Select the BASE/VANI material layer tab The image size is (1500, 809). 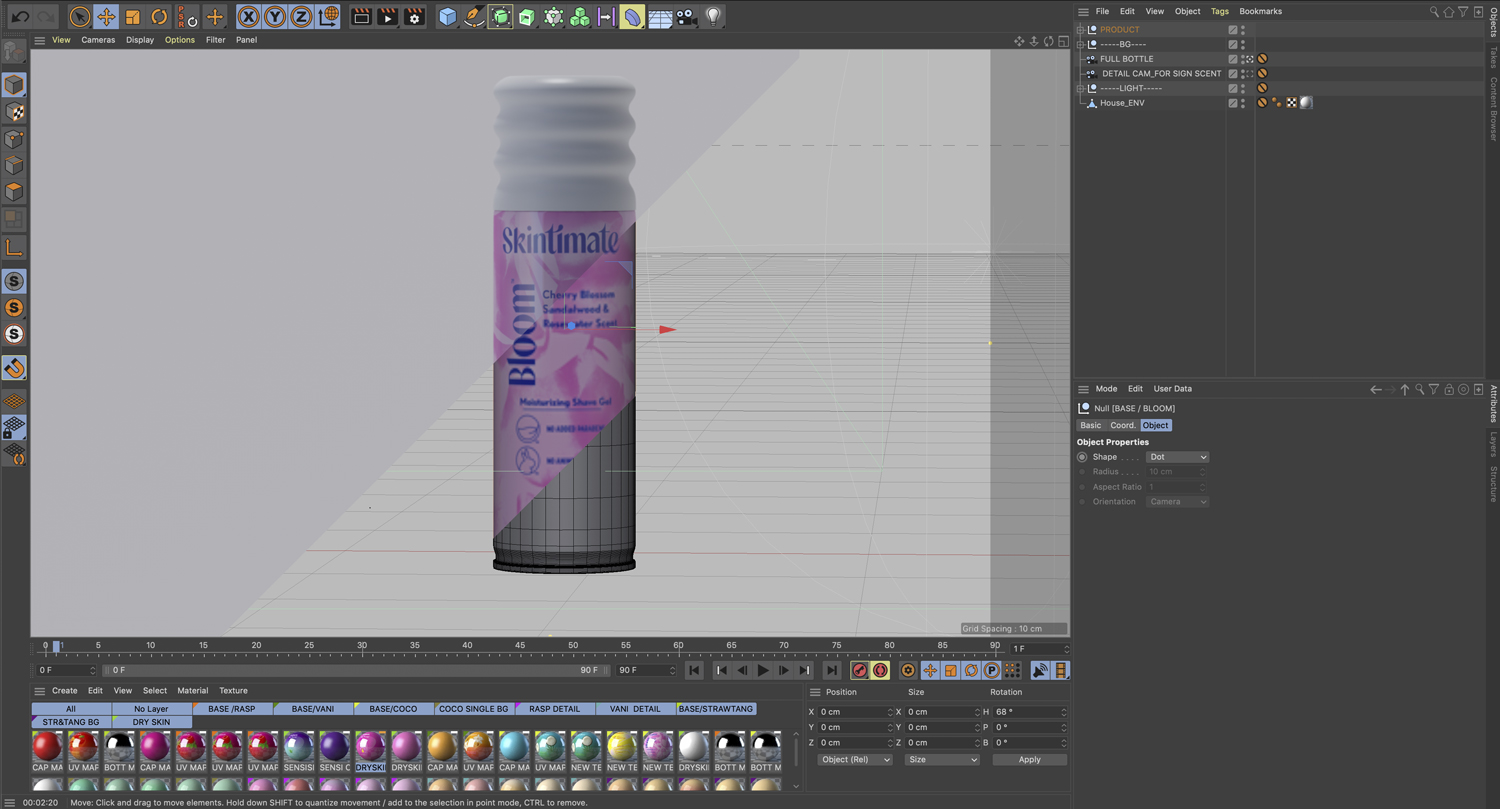click(x=313, y=709)
